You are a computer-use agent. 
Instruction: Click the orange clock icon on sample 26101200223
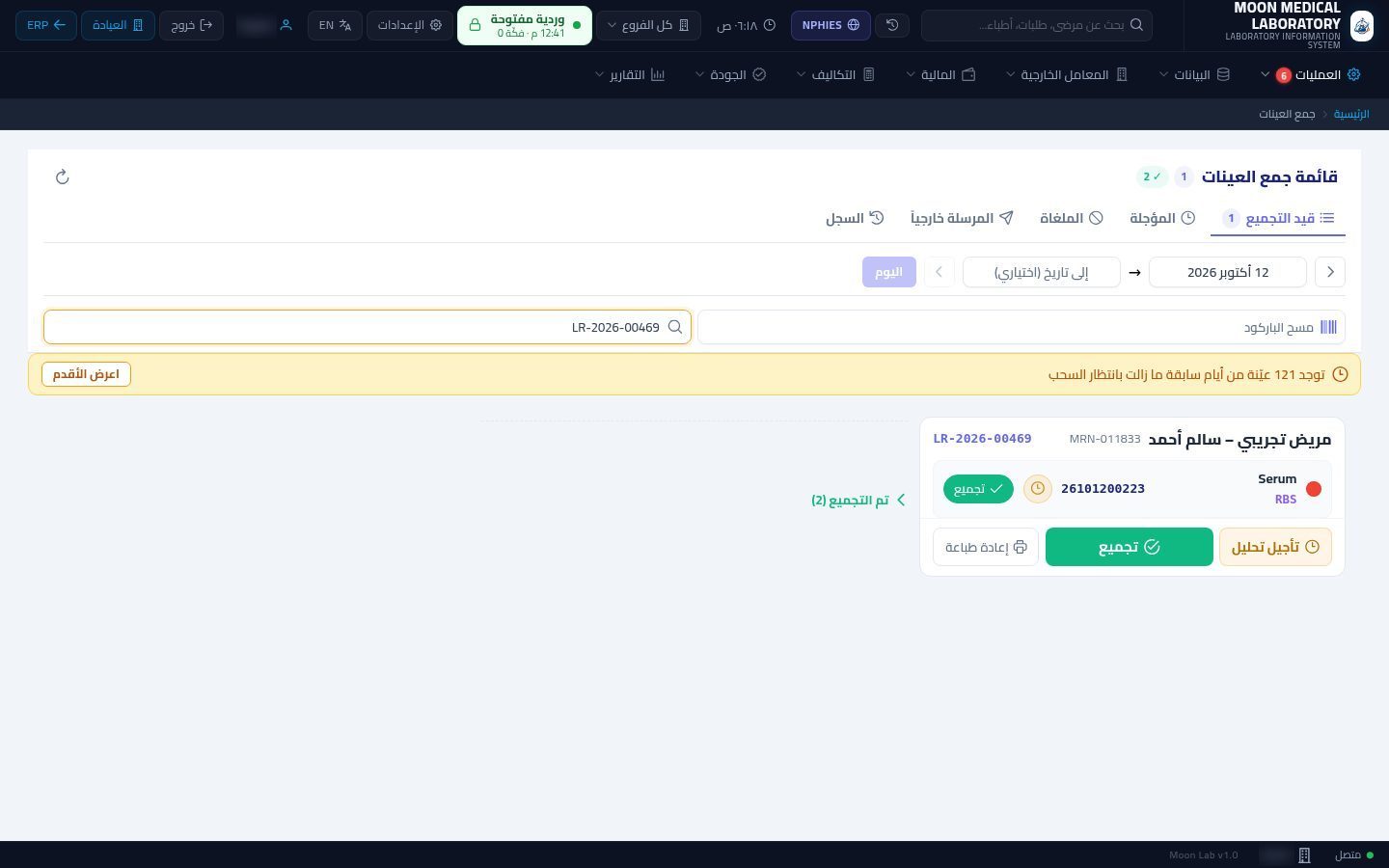pos(1037,489)
